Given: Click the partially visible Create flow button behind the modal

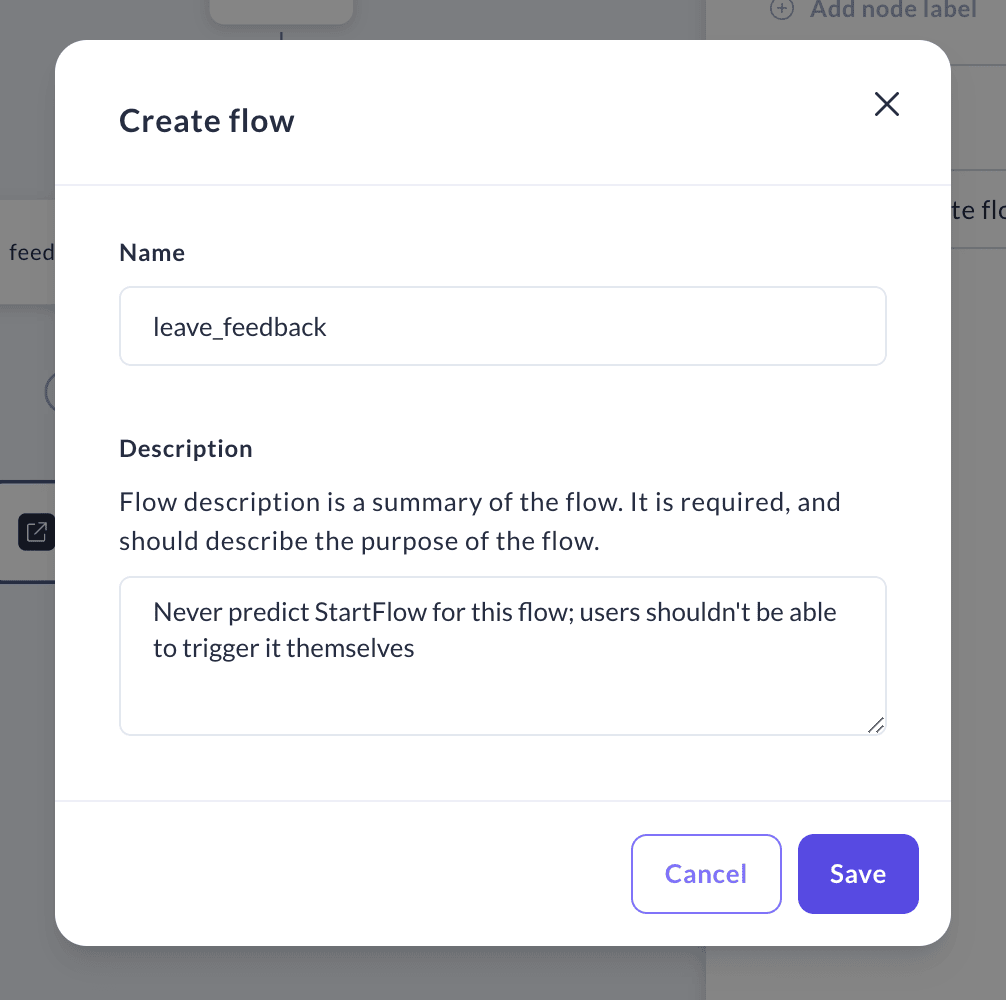Looking at the screenshot, I should click(x=981, y=210).
